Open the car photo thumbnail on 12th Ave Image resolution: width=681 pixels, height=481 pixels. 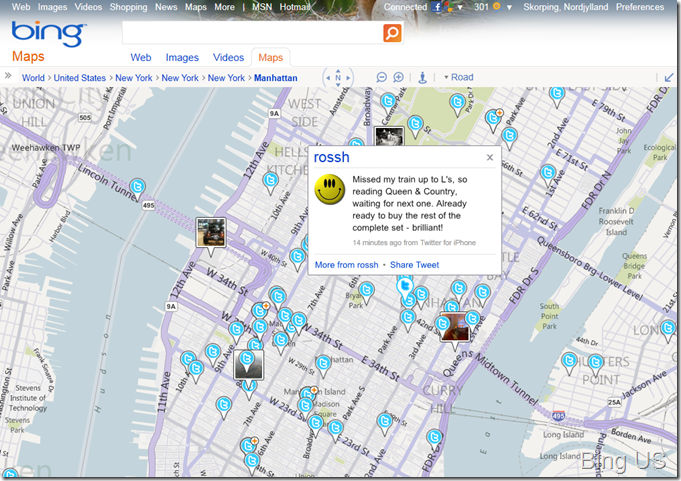(211, 233)
